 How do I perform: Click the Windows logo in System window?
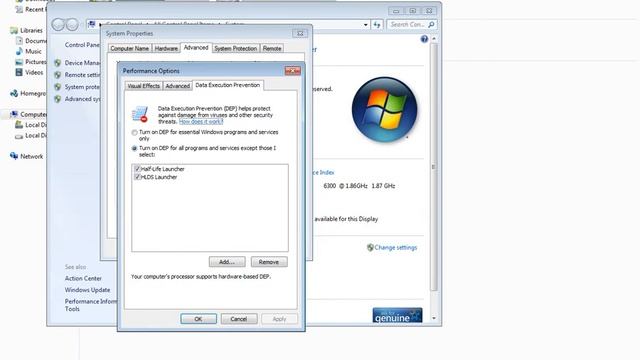pos(384,110)
